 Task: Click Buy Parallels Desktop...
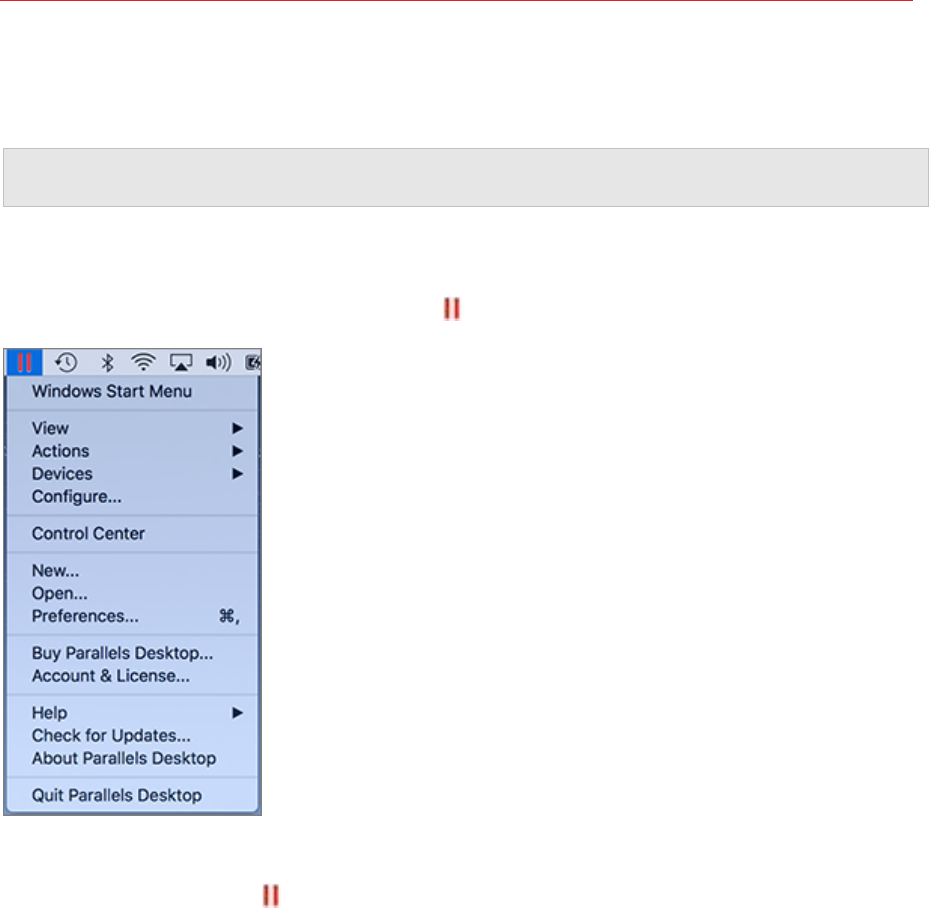[x=133, y=653]
